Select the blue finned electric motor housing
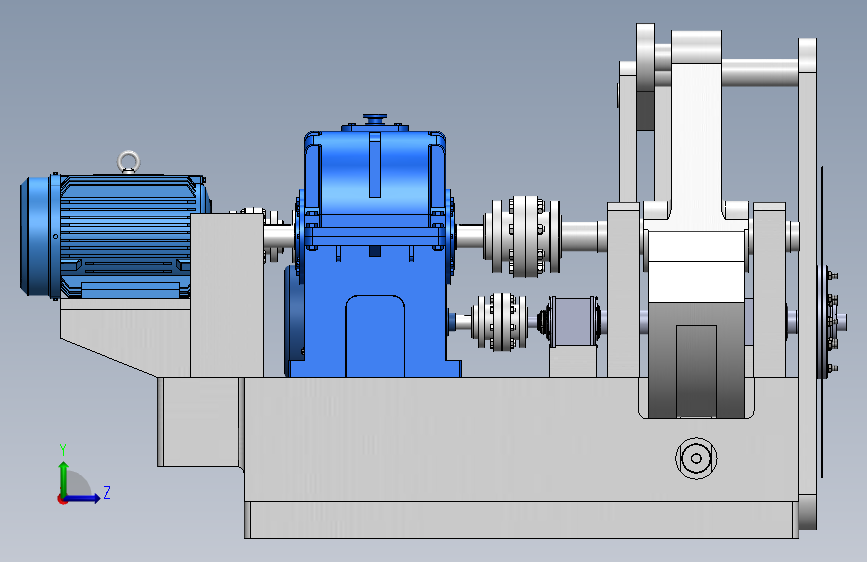The height and width of the screenshot is (562, 867). pos(128,235)
